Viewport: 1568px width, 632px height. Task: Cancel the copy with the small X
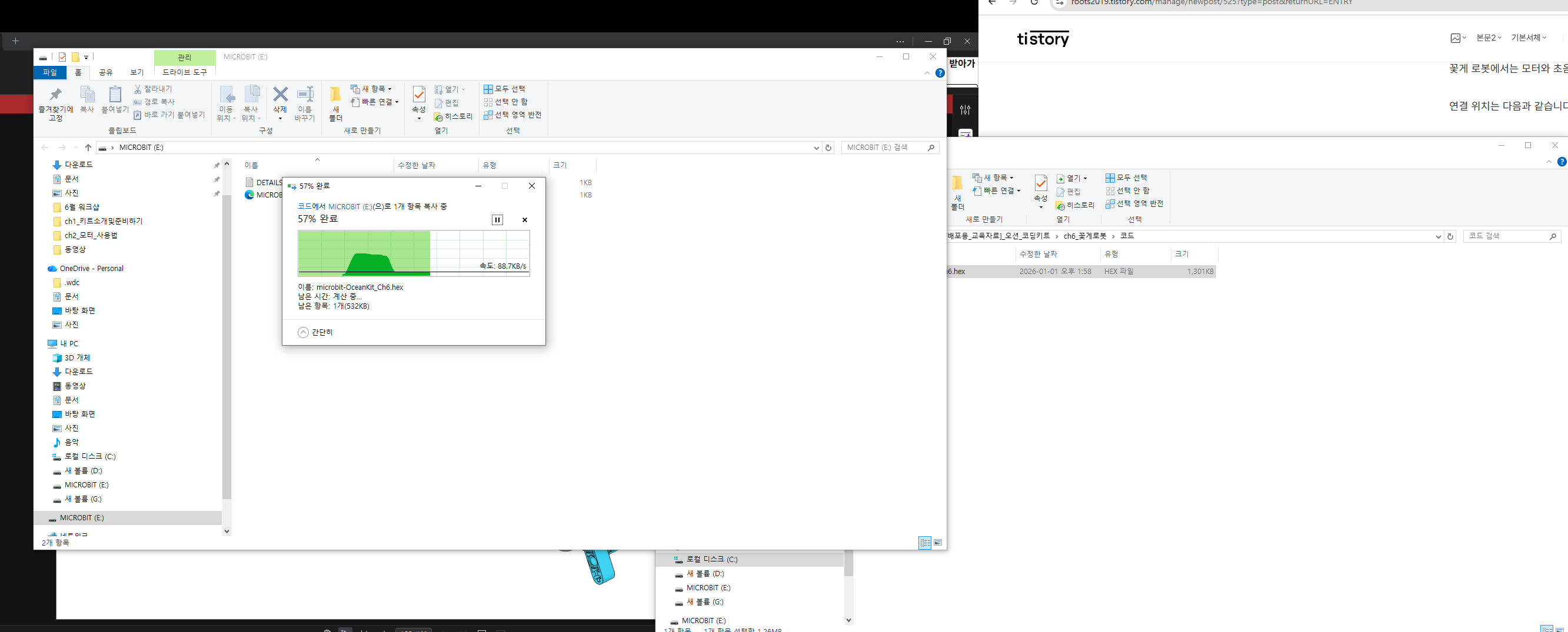(x=525, y=220)
